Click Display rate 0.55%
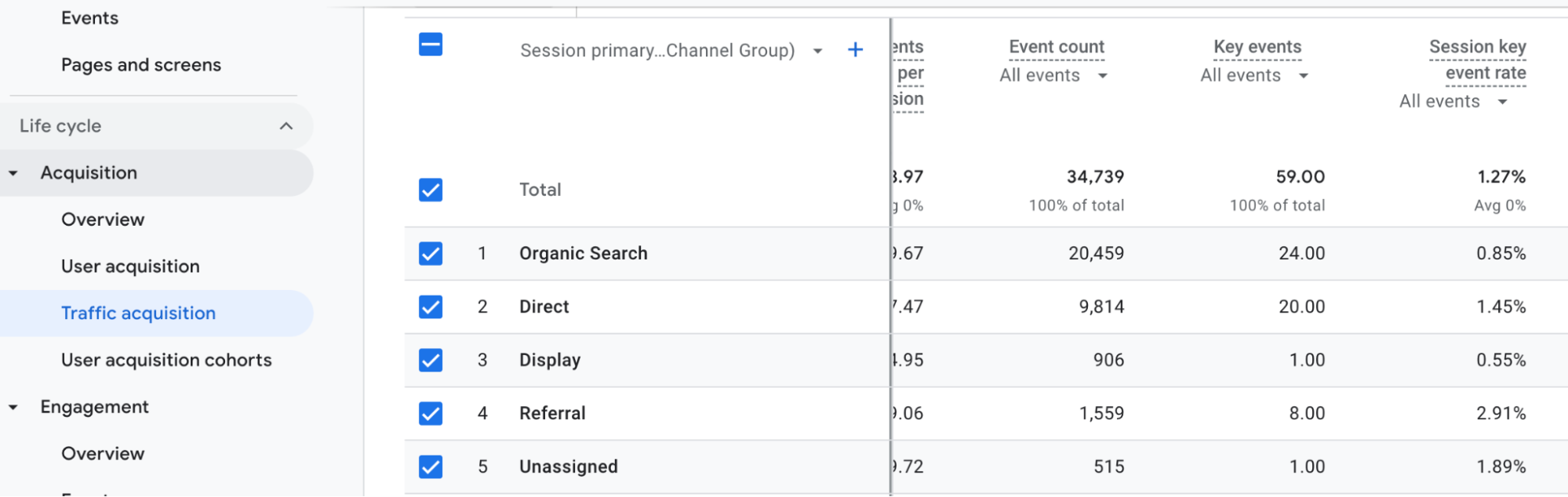Viewport: 1568px width, 497px height. 1501,360
